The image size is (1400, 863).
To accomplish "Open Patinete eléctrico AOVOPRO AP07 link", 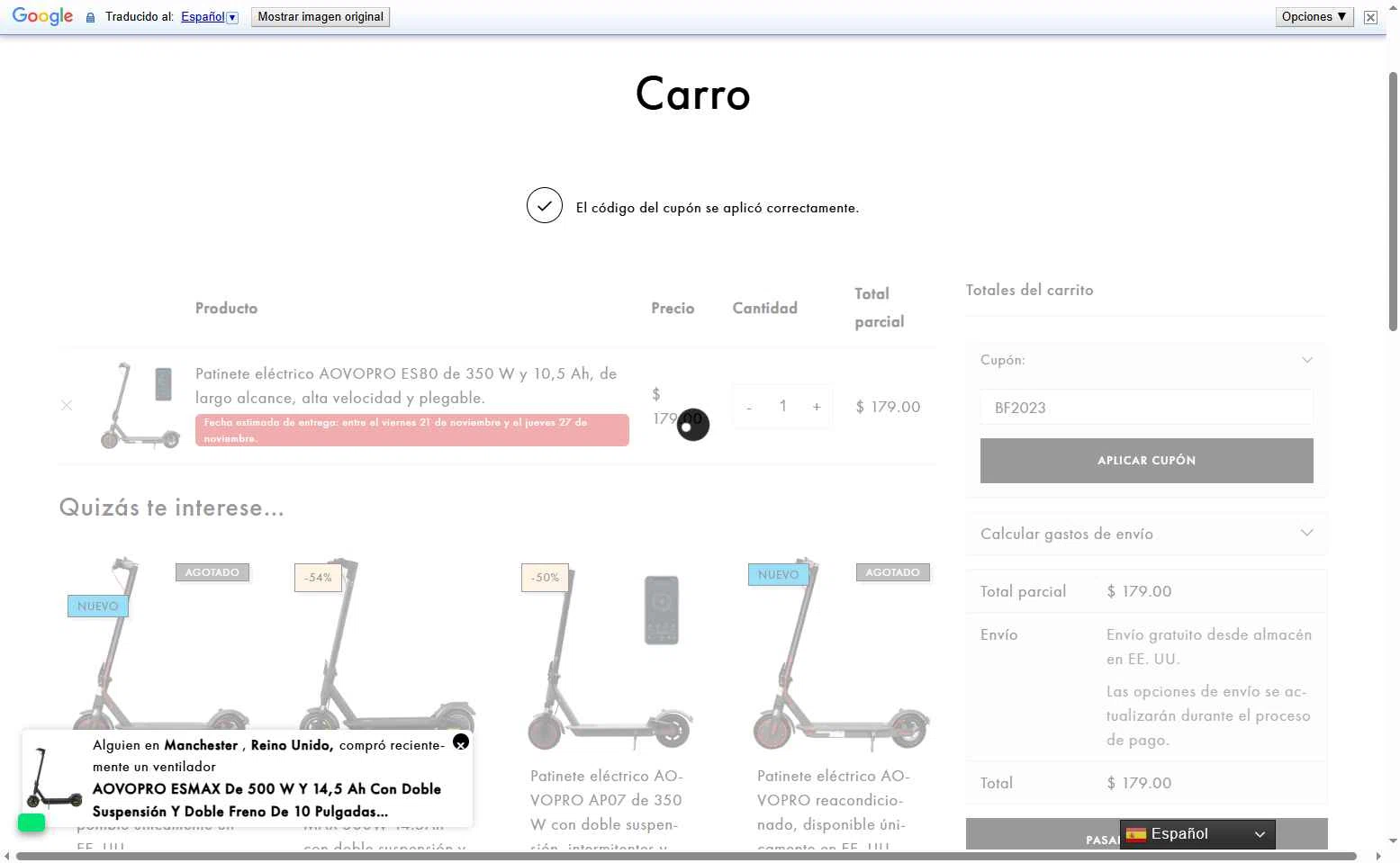I will 606,812.
